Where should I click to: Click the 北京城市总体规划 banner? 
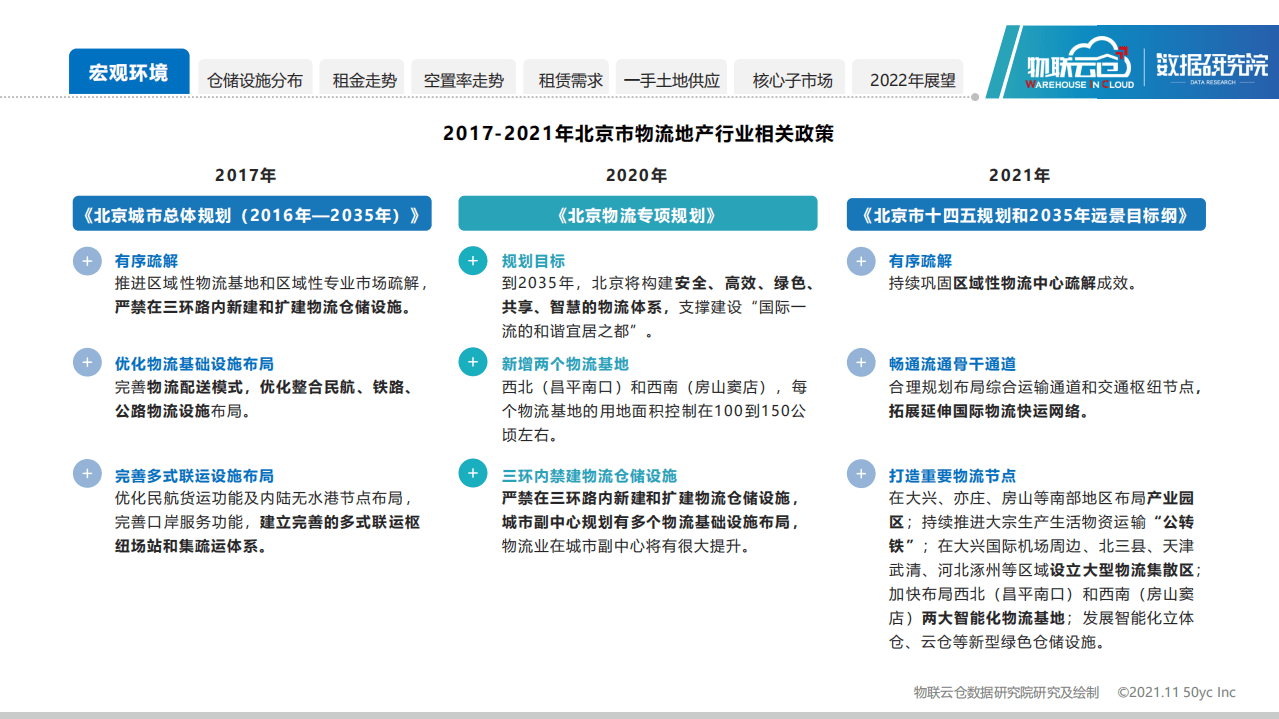tap(251, 214)
